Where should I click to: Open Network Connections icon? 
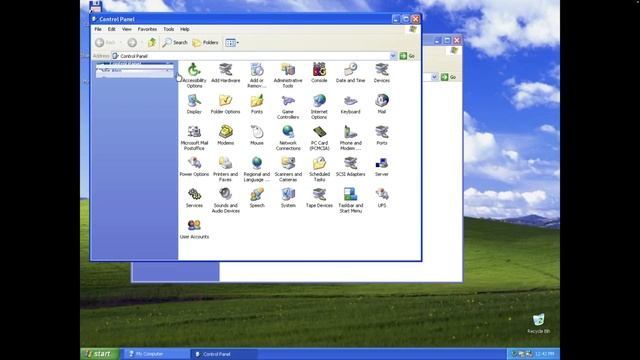(288, 138)
